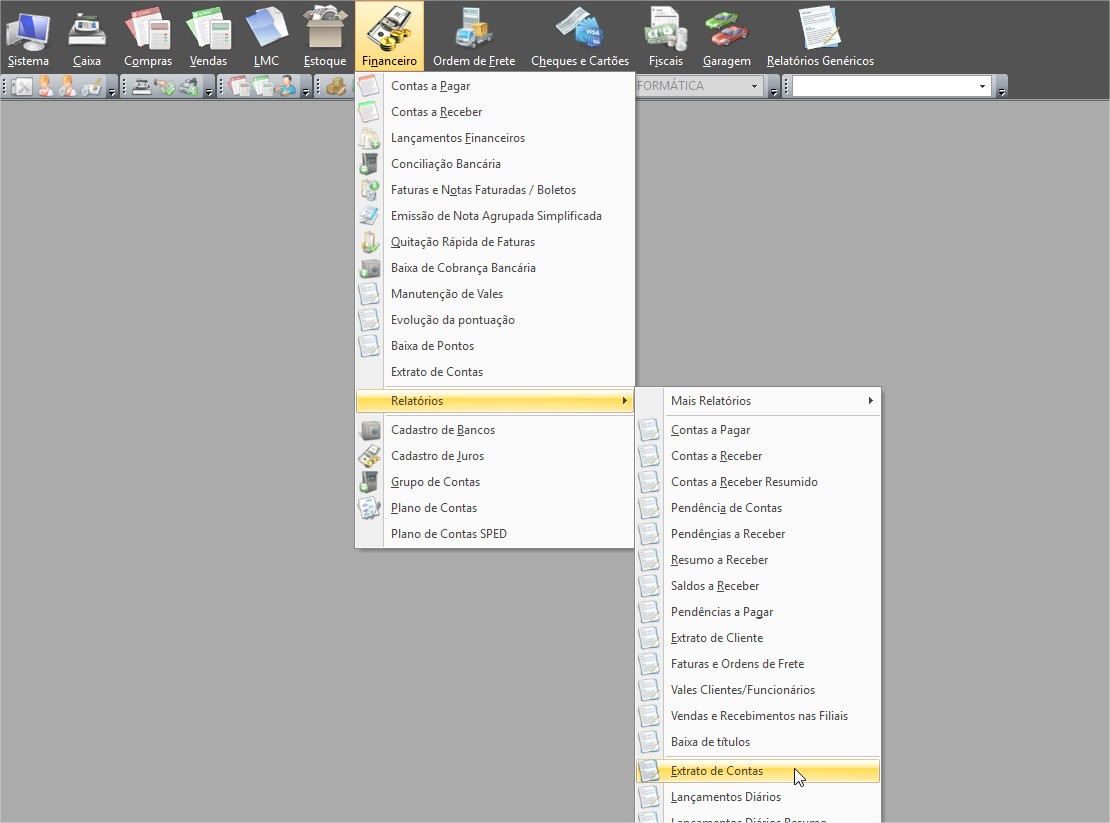1110x823 pixels.
Task: Open Vales Clientes/Funcionários report
Action: coord(758,690)
